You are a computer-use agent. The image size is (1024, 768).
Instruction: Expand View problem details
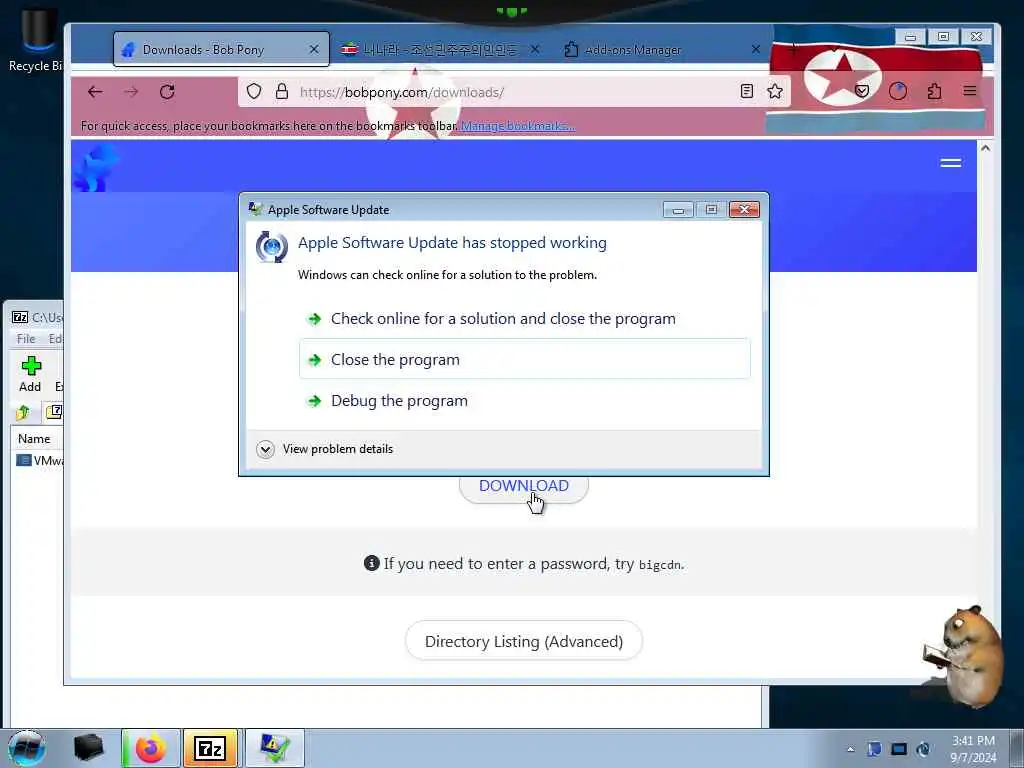tap(325, 449)
